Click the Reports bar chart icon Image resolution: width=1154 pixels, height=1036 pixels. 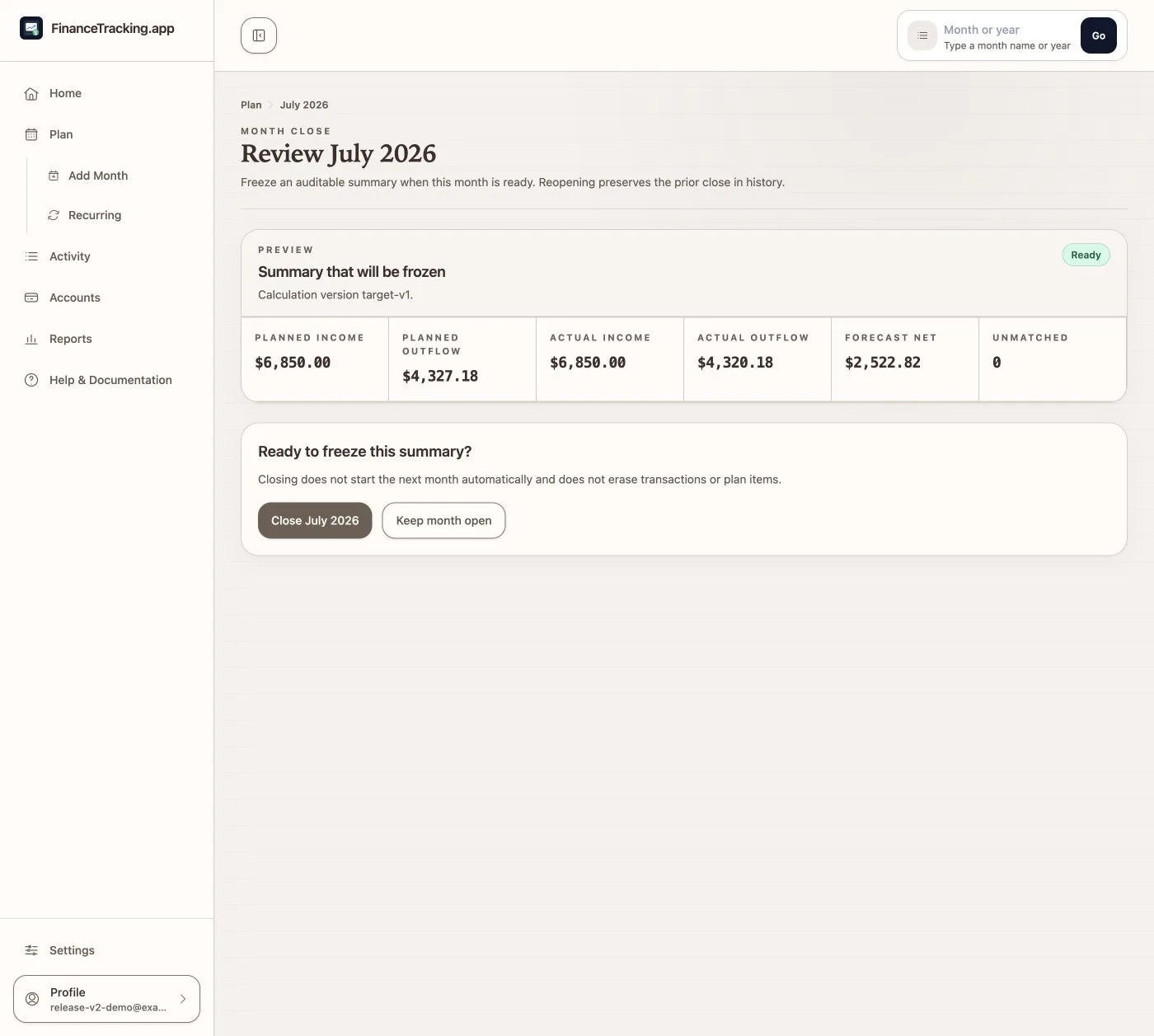[x=31, y=339]
